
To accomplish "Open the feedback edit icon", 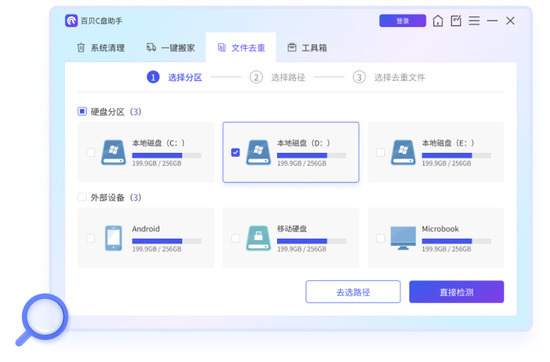I will tap(456, 21).
